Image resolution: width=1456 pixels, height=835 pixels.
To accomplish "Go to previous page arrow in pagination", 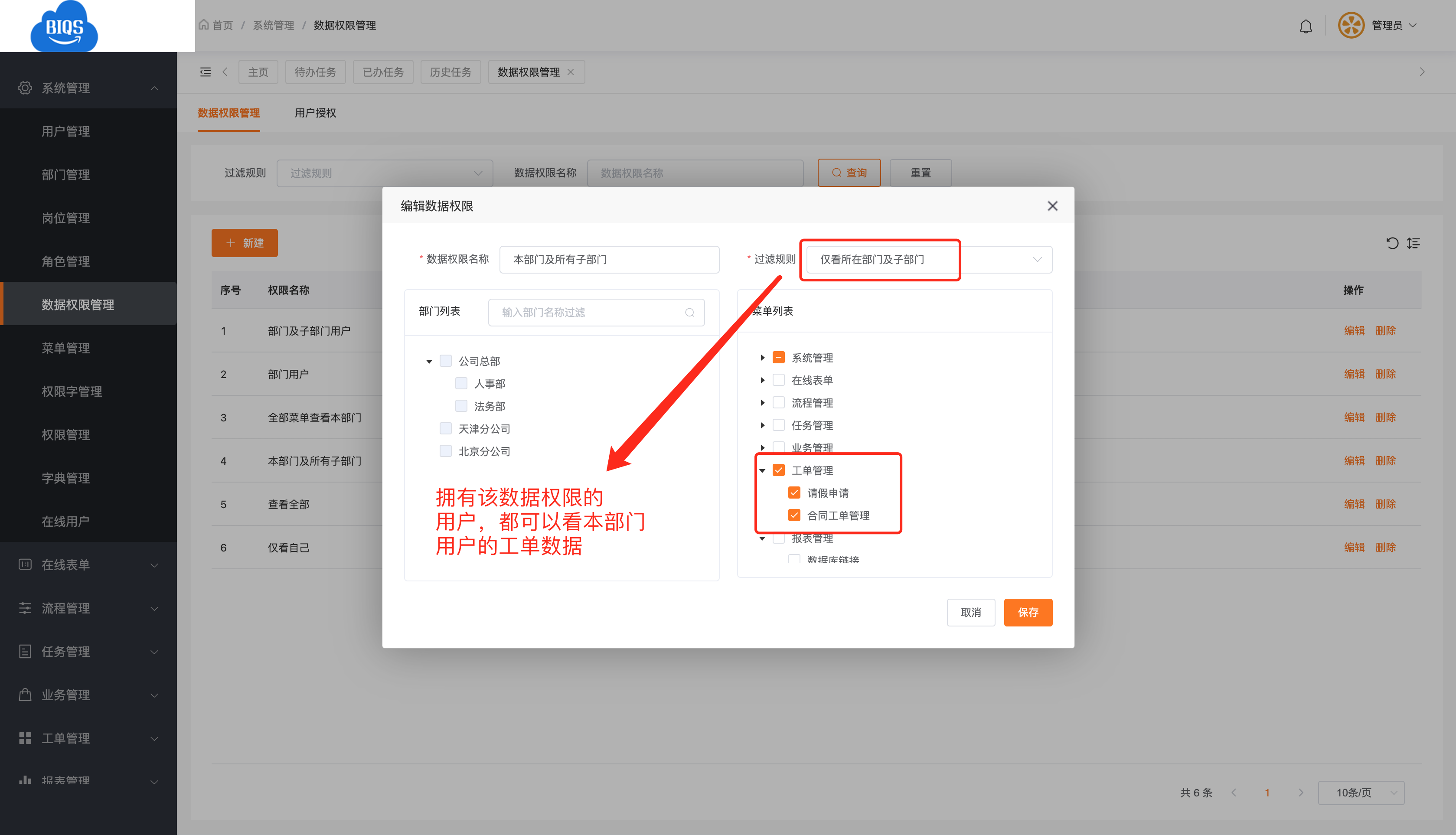I will 1234,792.
